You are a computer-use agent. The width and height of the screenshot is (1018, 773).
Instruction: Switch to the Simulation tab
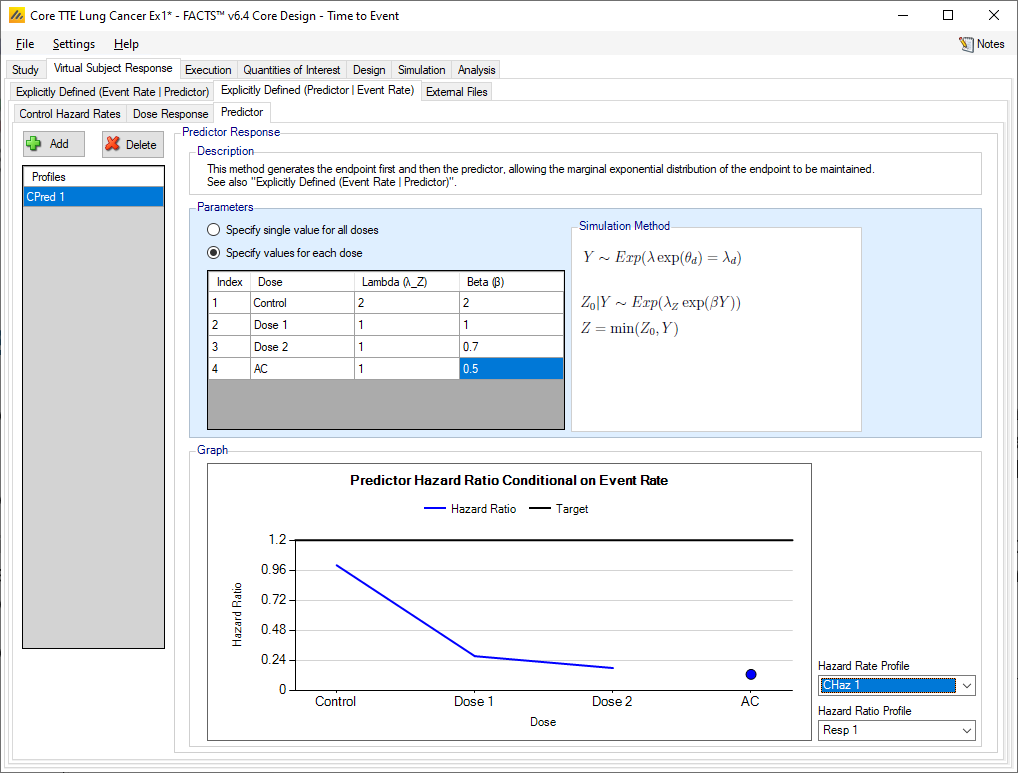(x=421, y=70)
